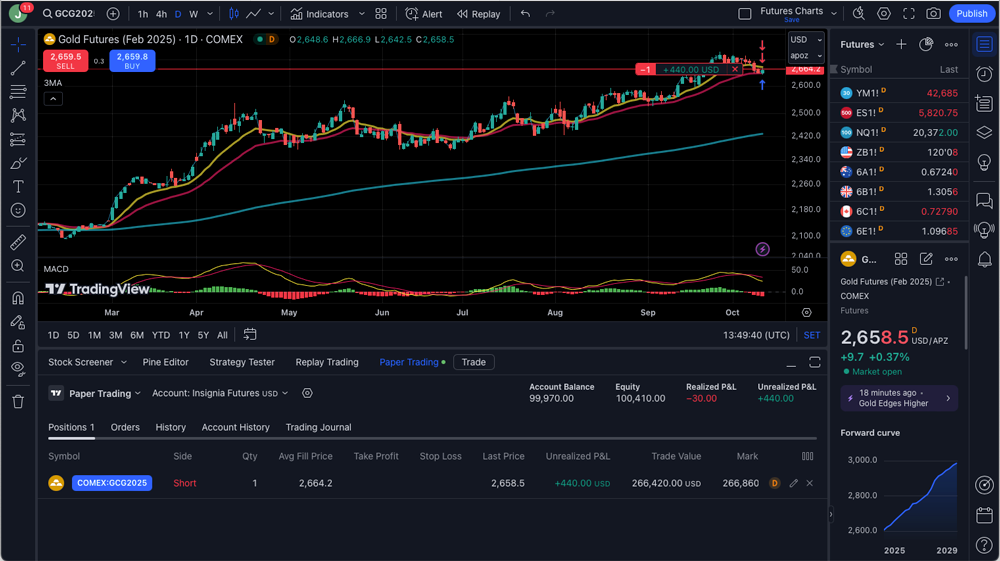This screenshot has height=561, width=1000.
Task: Add symbol to Futures watchlist
Action: pyautogui.click(x=901, y=44)
